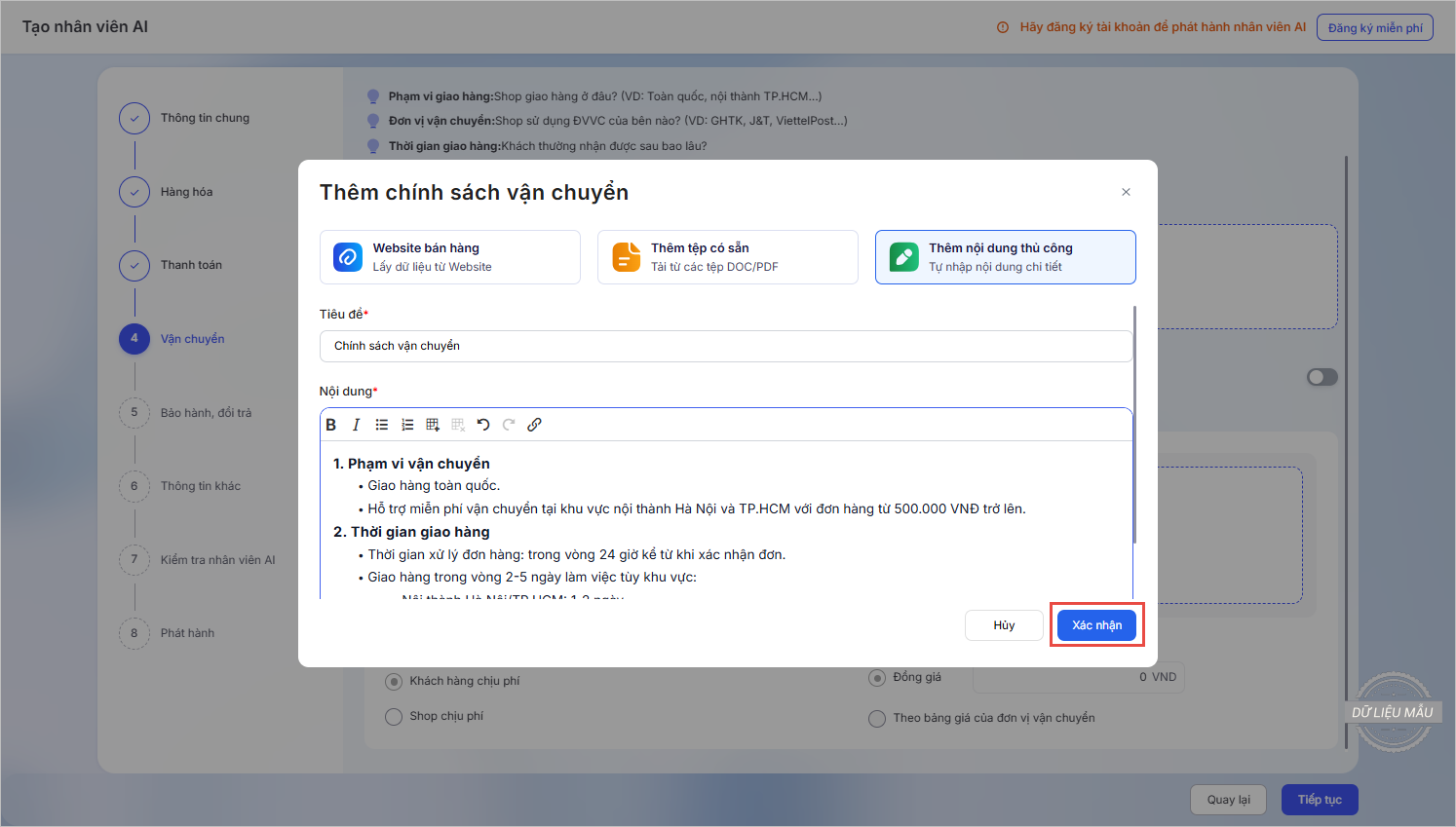Click Đăng ký miễn phí button
Image resolution: width=1456 pixels, height=827 pixels.
1374,27
